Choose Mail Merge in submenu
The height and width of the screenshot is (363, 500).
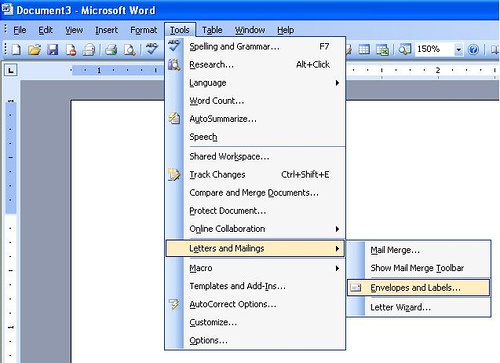pos(418,250)
